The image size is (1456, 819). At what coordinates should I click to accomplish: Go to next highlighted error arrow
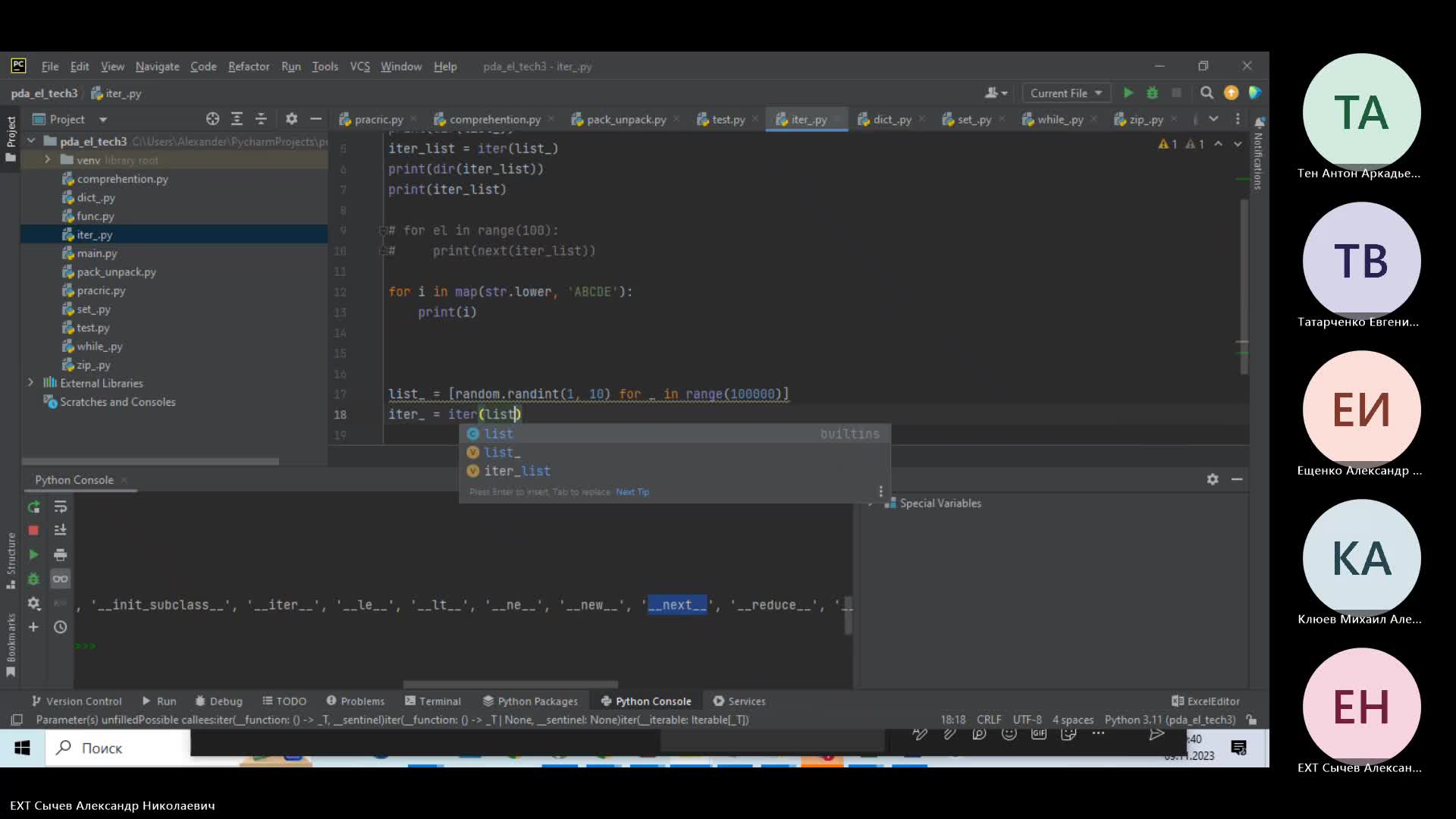pos(1238,144)
